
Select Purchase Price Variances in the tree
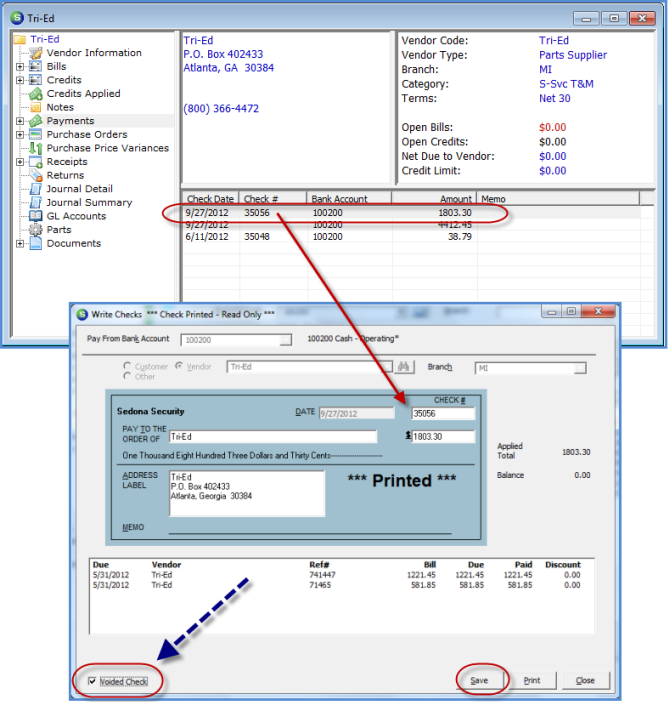(108, 148)
